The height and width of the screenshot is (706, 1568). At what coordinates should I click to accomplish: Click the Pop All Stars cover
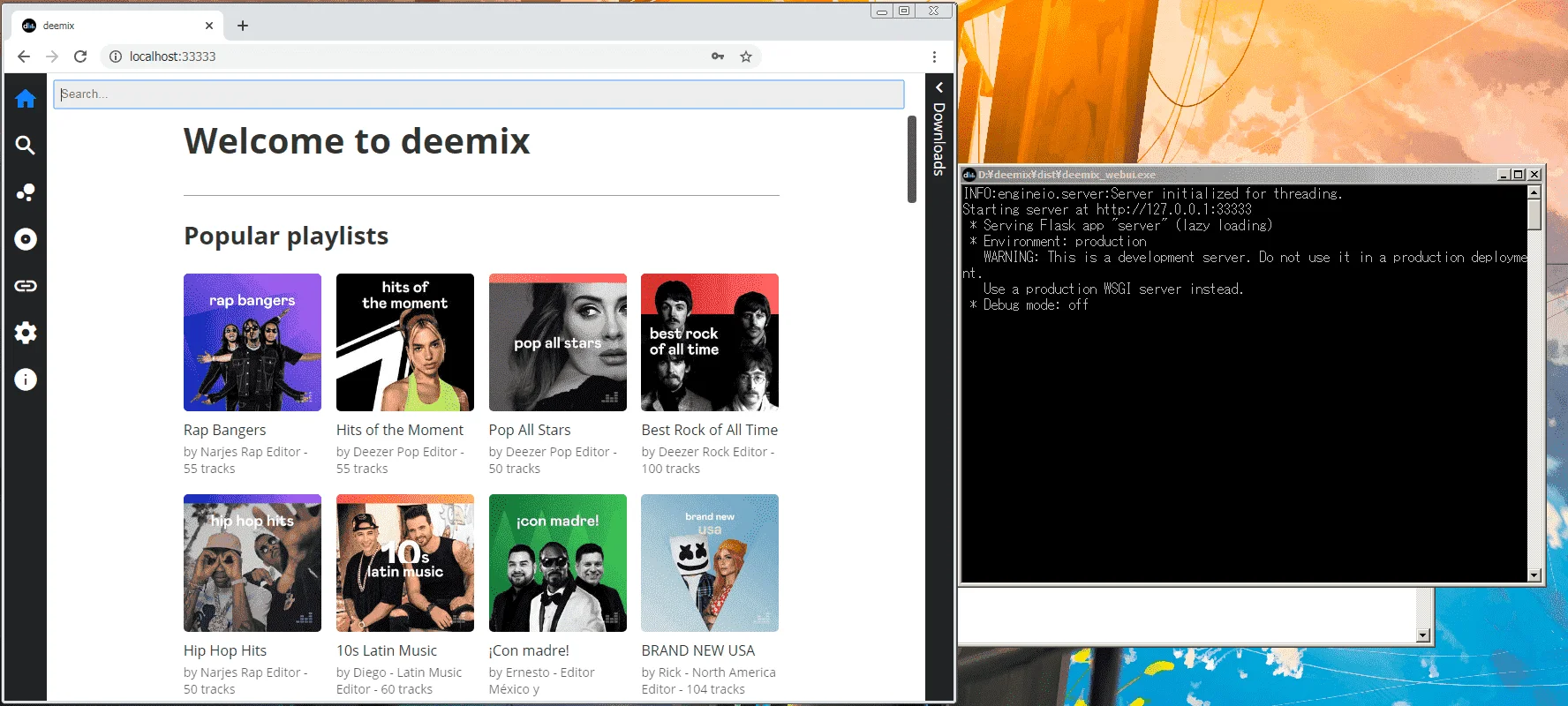click(558, 342)
